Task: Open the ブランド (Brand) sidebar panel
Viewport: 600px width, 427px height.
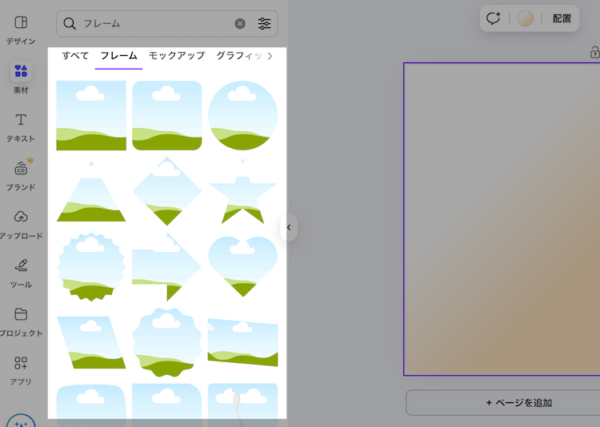Action: pos(21,176)
